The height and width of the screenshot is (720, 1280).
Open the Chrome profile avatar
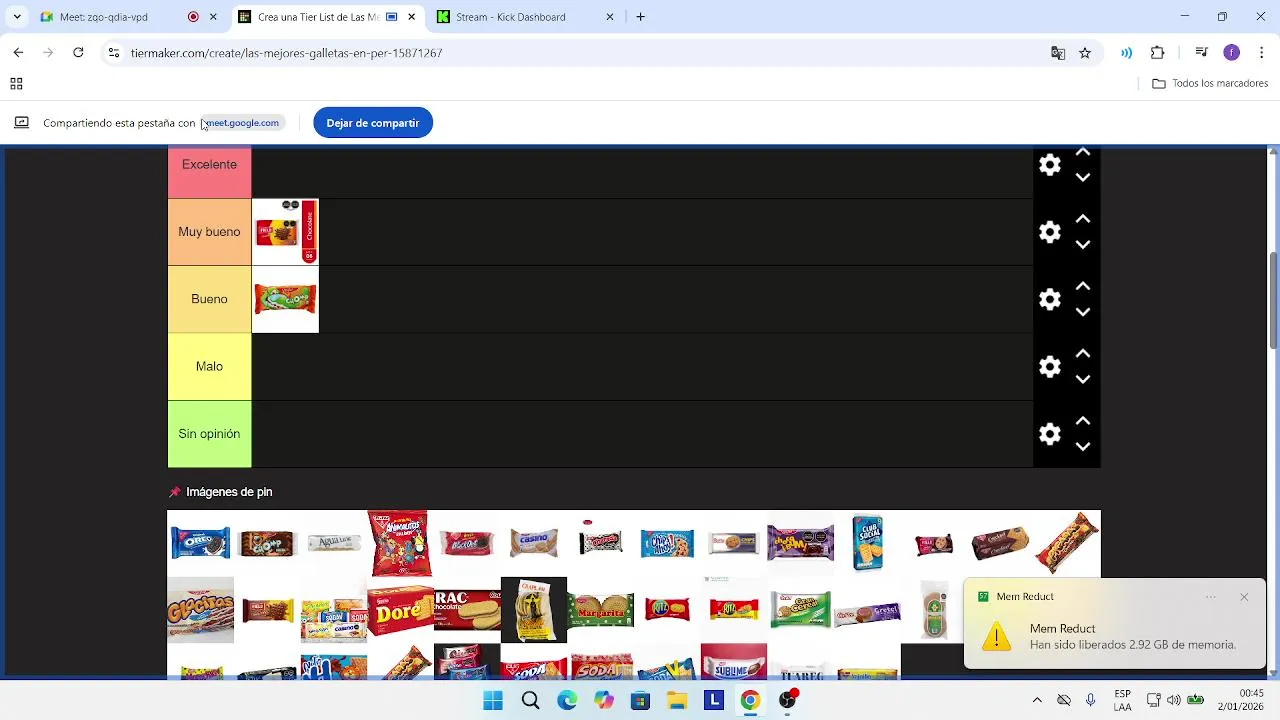[1232, 53]
